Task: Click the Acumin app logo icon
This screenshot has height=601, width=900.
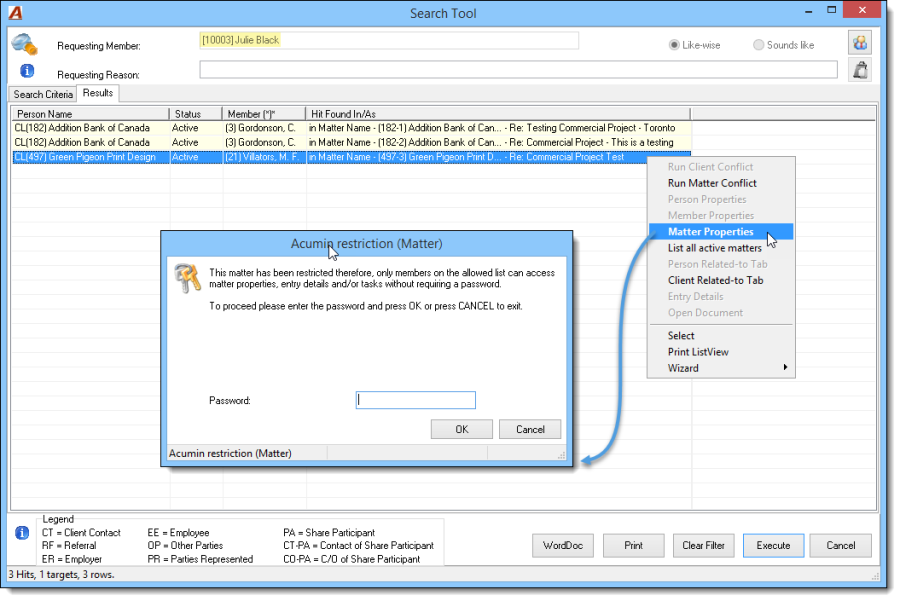Action: [x=15, y=13]
